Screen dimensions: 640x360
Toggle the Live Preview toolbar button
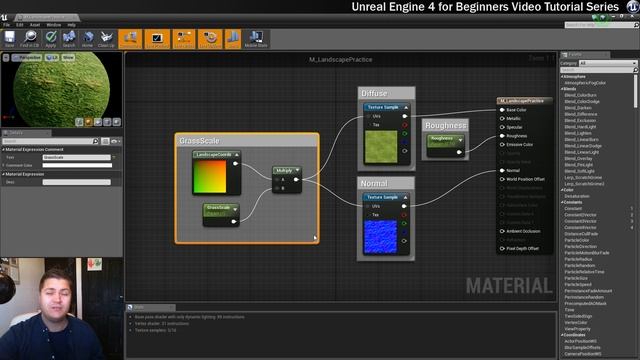[x=157, y=39]
